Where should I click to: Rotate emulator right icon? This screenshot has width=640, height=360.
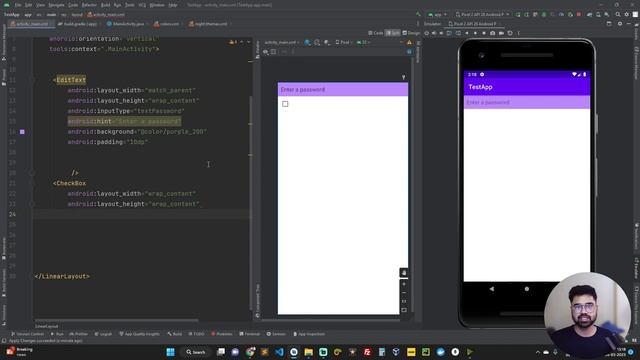[458, 33]
